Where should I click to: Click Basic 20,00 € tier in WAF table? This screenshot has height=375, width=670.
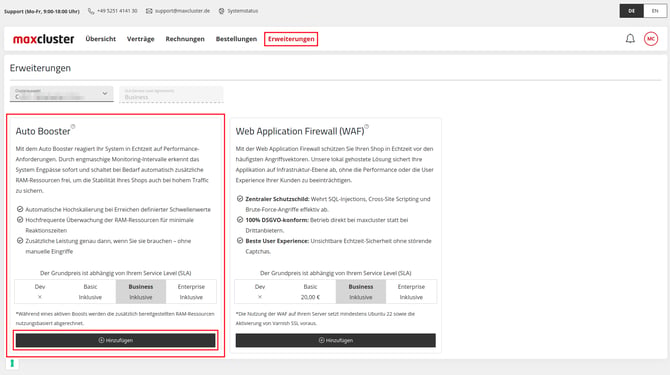point(310,292)
